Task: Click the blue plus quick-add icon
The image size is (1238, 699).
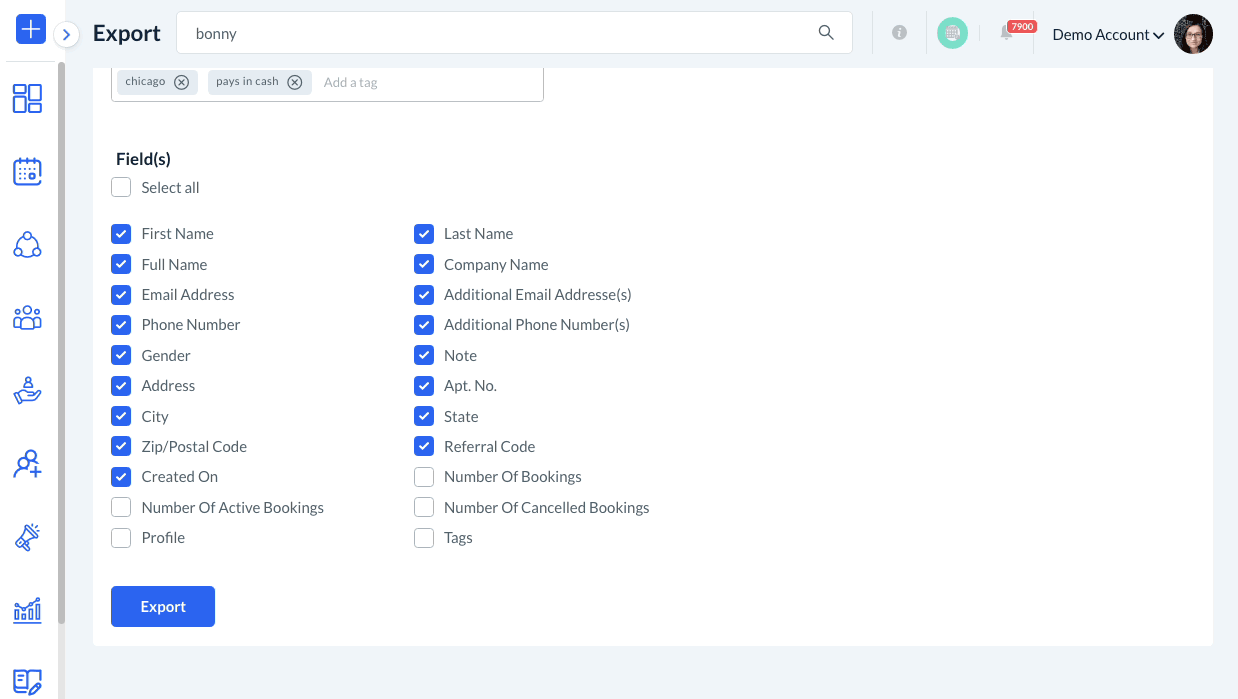Action: [x=31, y=30]
